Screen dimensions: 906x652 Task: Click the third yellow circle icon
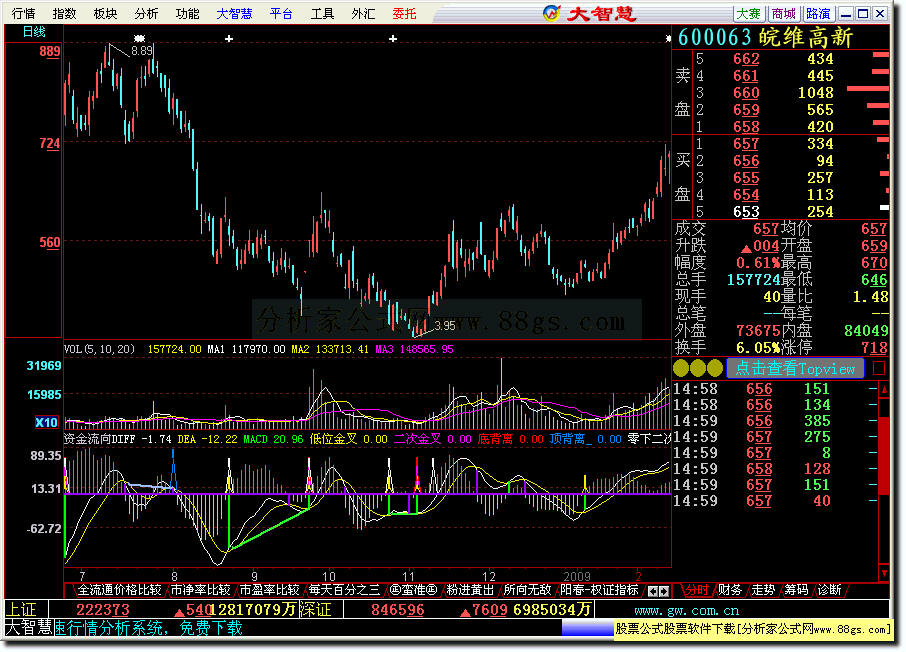(x=715, y=368)
